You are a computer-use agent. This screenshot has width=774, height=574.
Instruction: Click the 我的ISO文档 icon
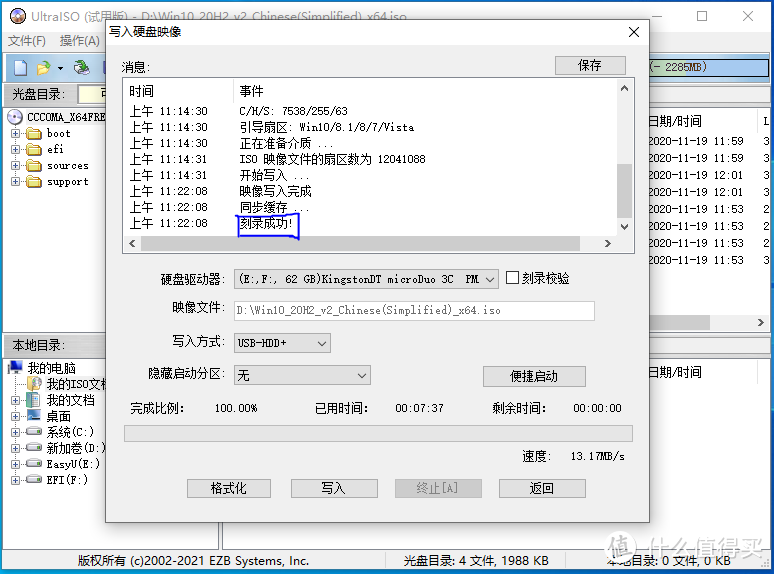click(35, 383)
